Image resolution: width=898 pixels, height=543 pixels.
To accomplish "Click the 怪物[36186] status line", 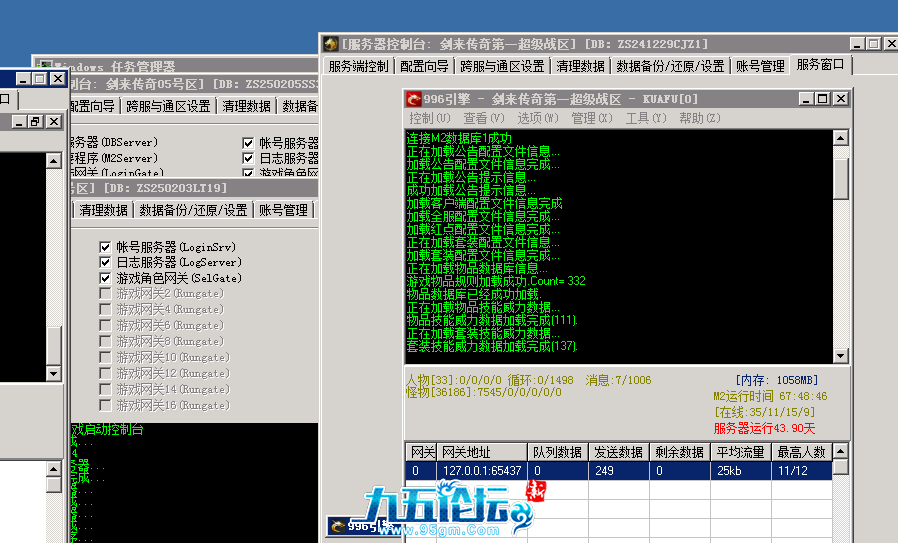I will [484, 392].
